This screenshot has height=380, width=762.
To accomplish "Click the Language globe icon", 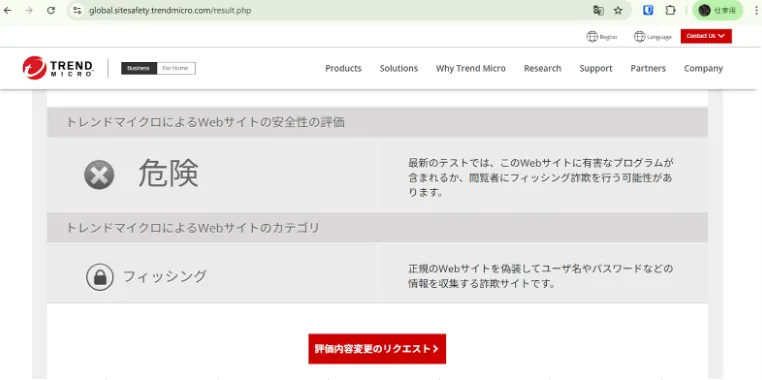I will tap(640, 36).
